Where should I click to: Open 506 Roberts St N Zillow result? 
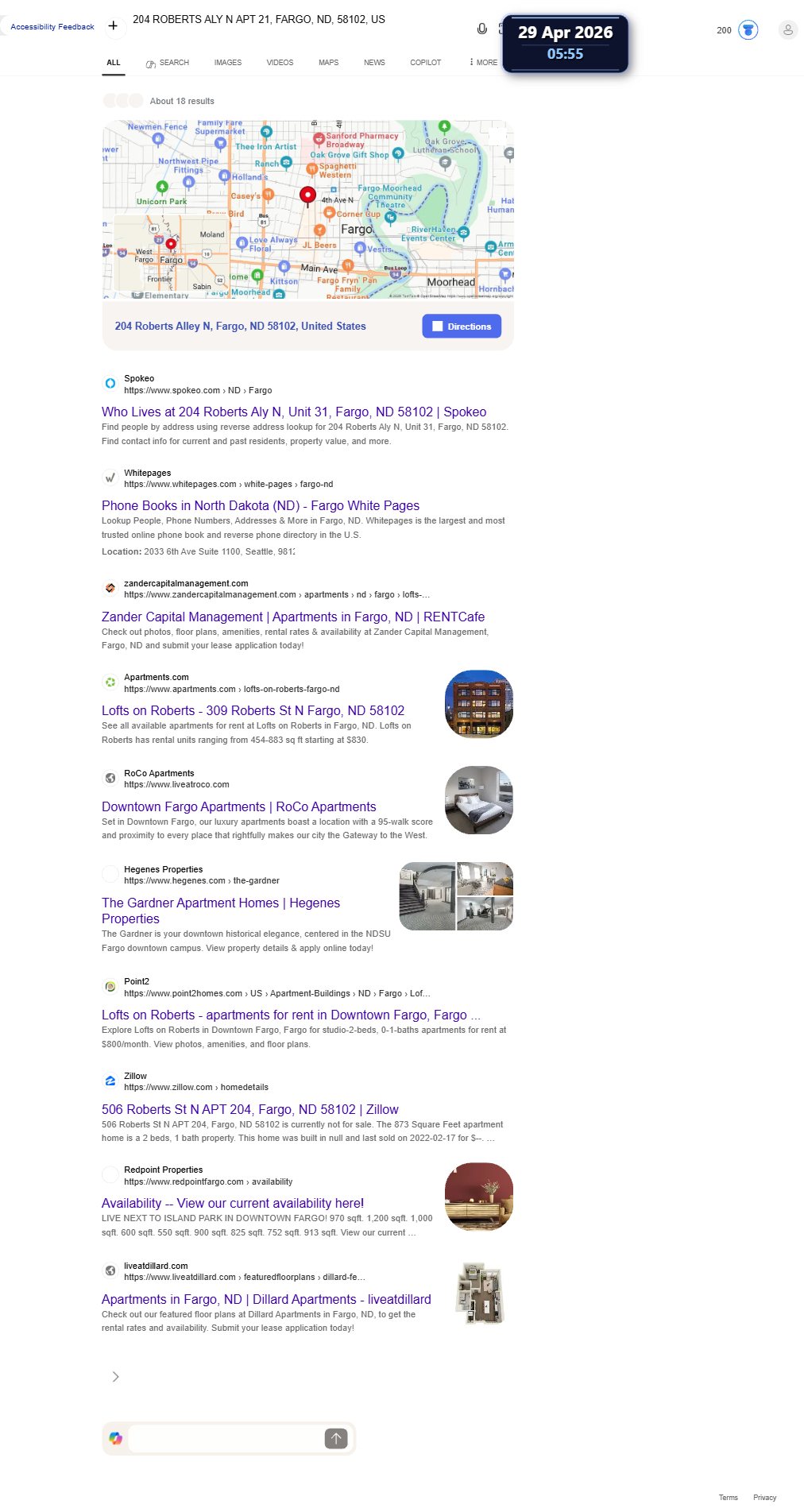[x=250, y=1110]
